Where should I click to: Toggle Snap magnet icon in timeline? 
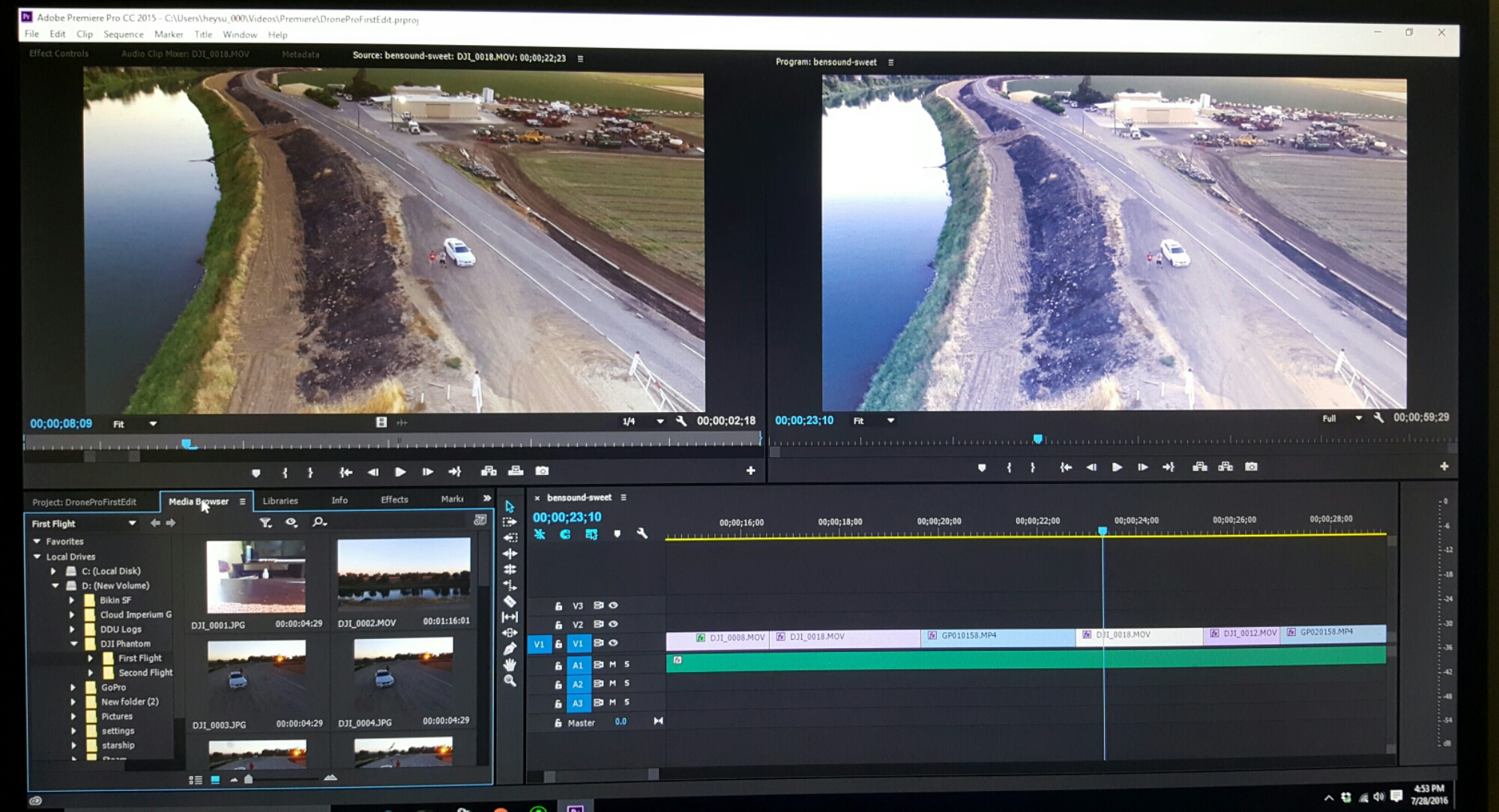pyautogui.click(x=565, y=534)
